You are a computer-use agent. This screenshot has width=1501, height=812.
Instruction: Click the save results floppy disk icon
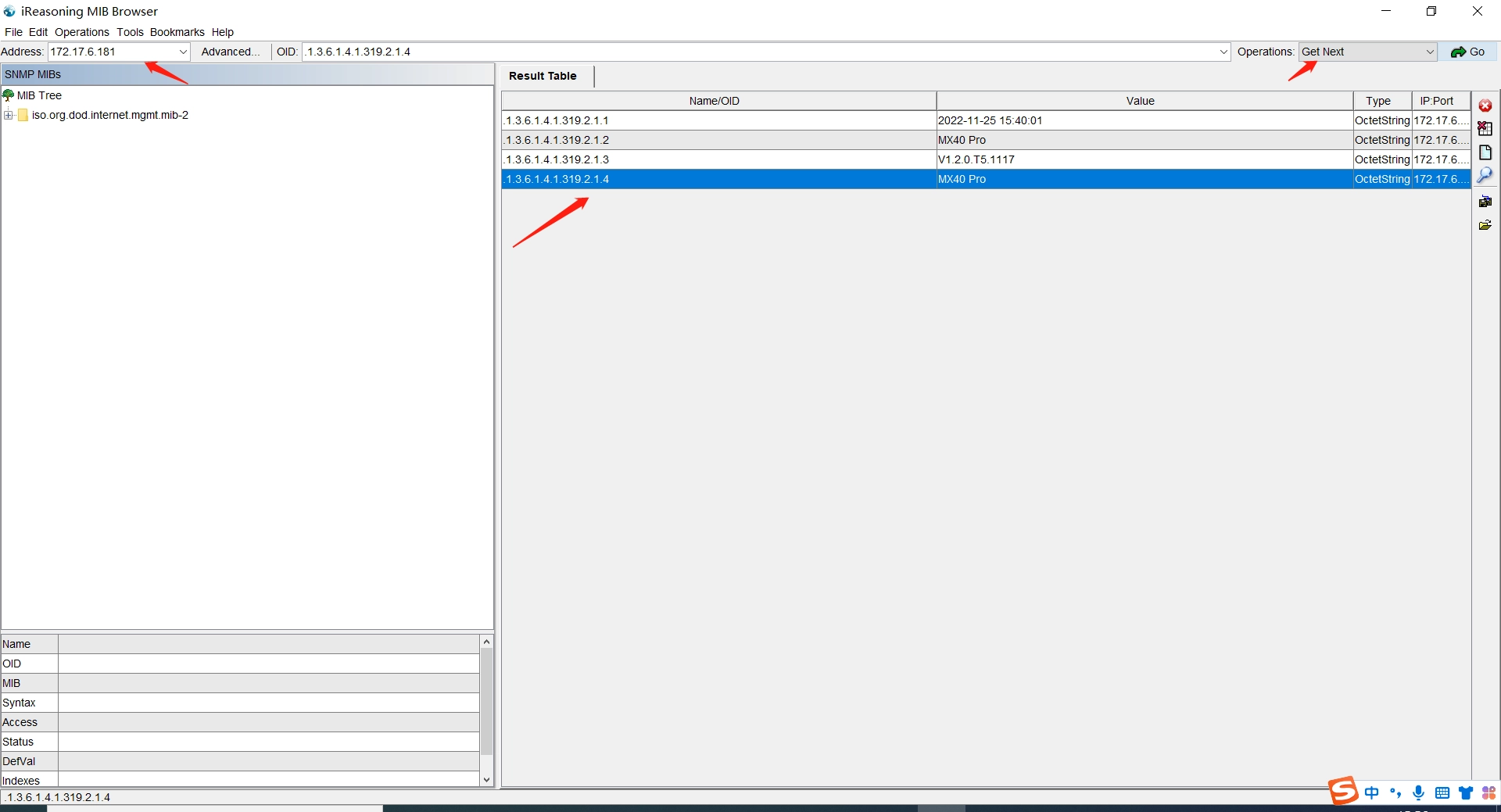coord(1485,202)
